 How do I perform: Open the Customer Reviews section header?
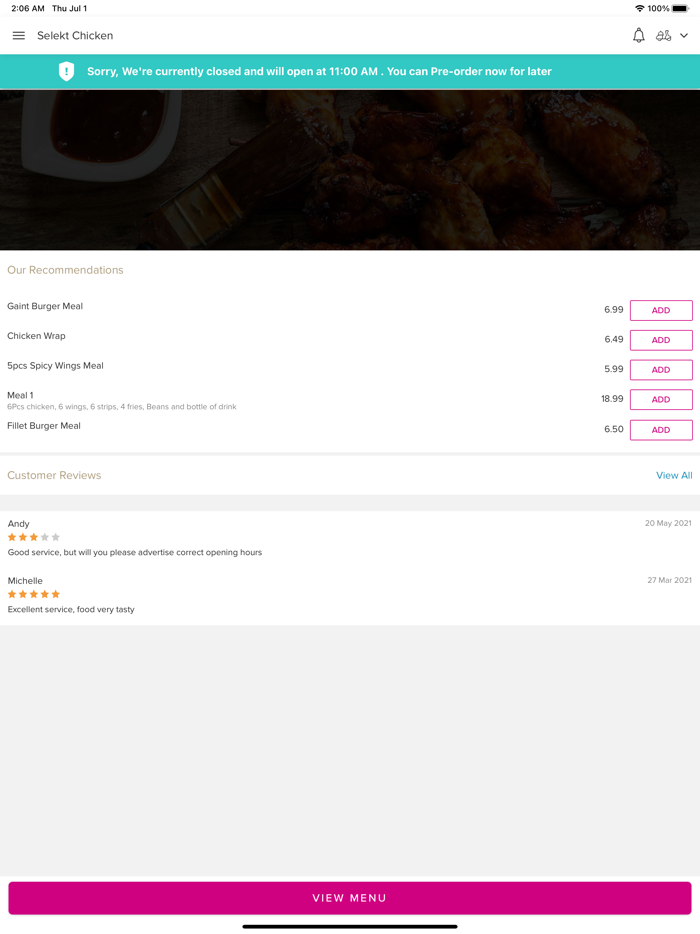tap(54, 475)
